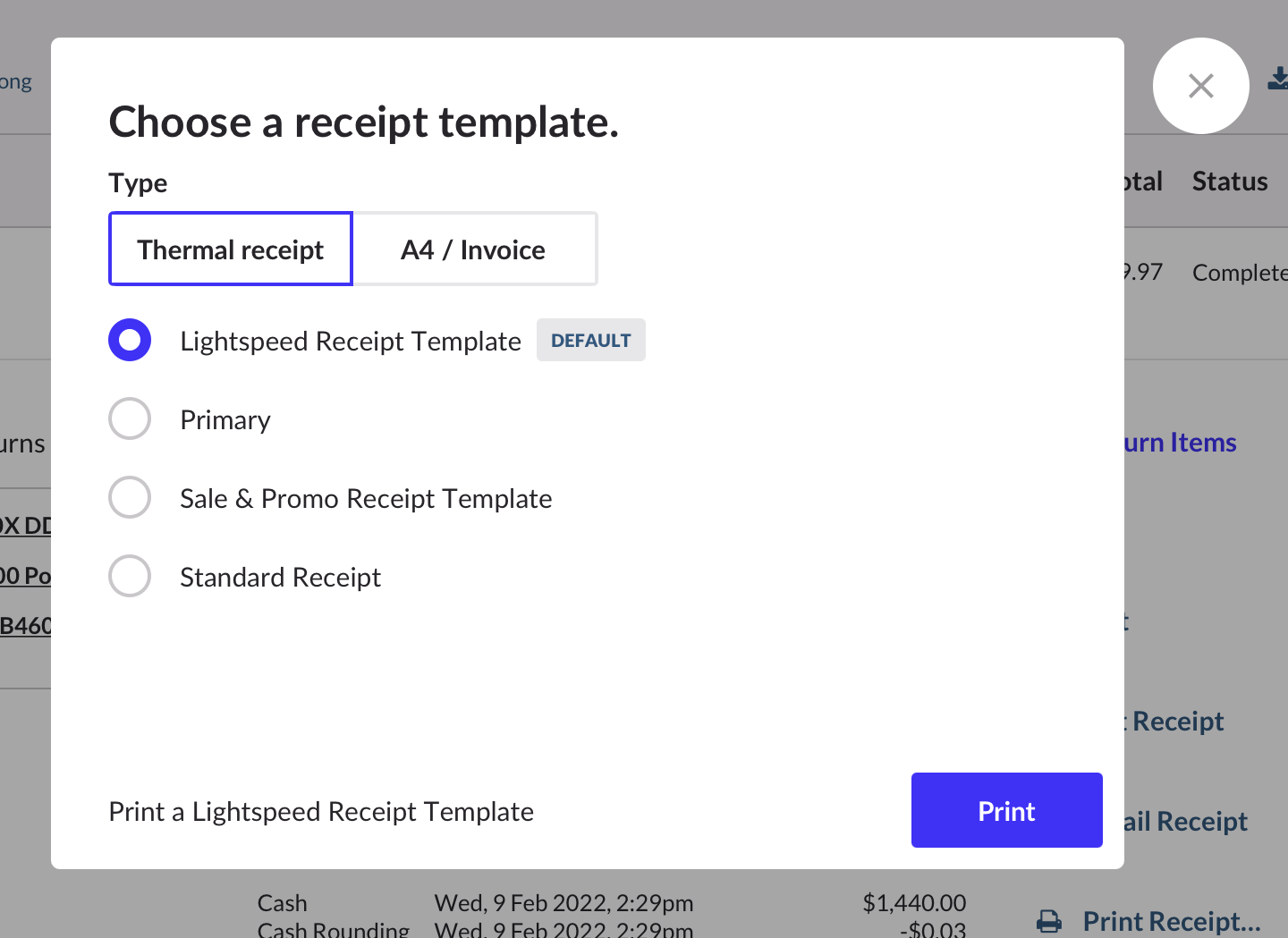The image size is (1288, 938).
Task: Click the 'Choose a receipt template.' heading
Action: pyautogui.click(x=363, y=123)
